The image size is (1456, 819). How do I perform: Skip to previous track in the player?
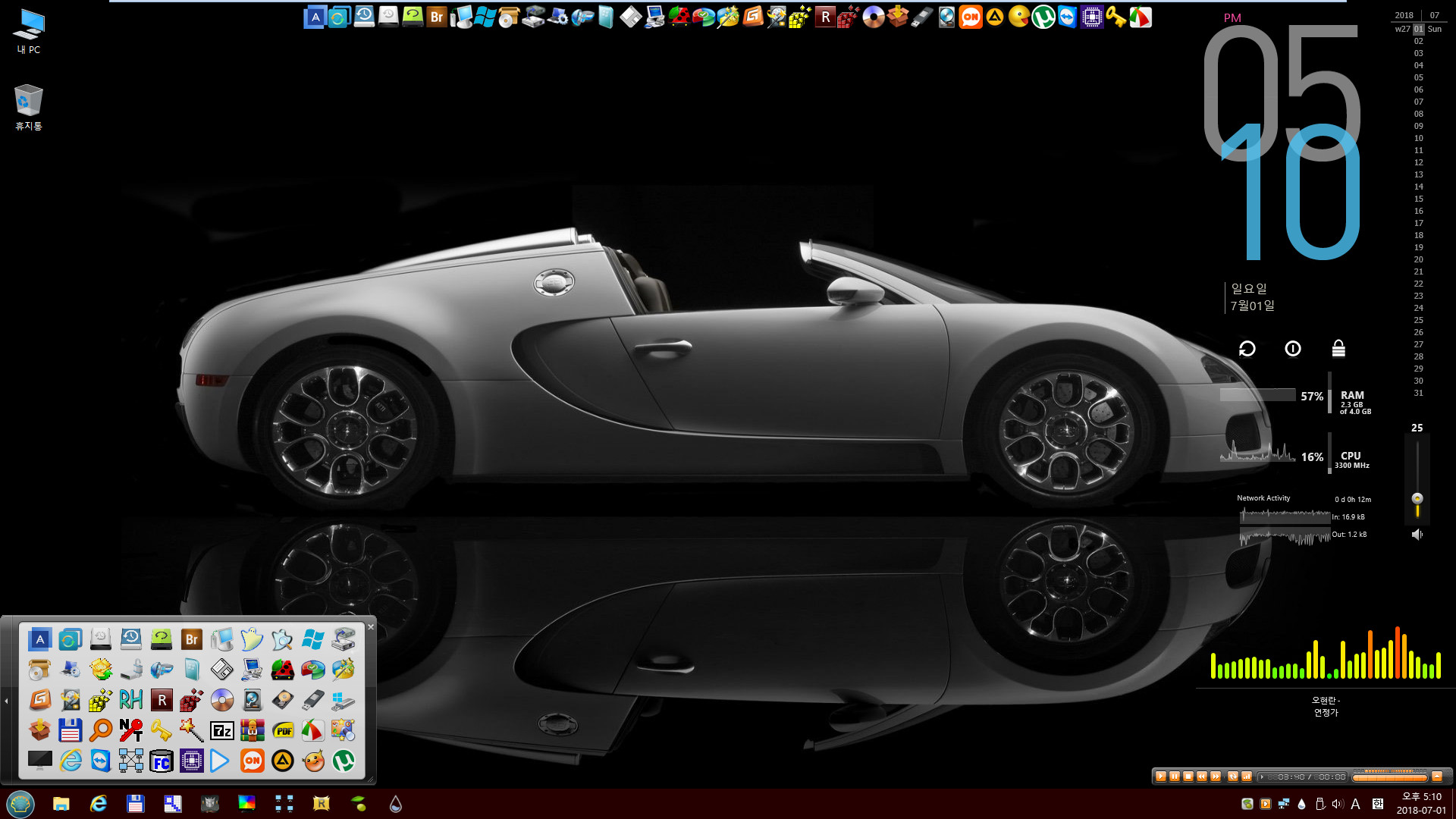(x=1202, y=776)
